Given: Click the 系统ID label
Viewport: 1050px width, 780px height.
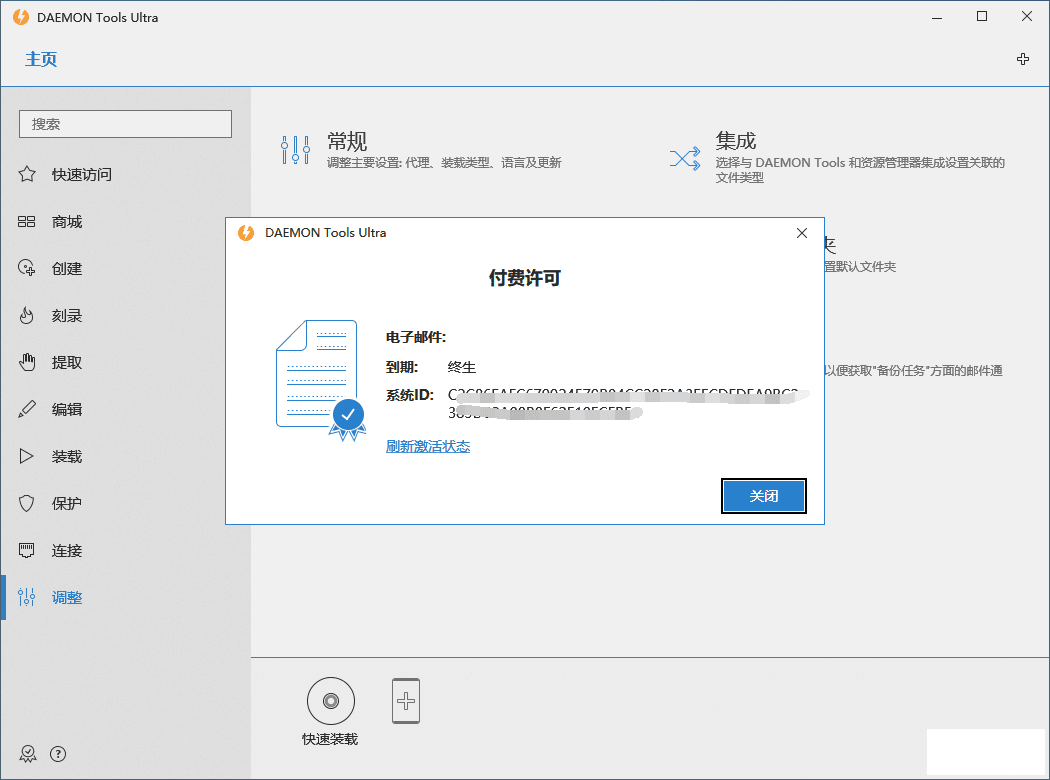Looking at the screenshot, I should pyautogui.click(x=410, y=395).
